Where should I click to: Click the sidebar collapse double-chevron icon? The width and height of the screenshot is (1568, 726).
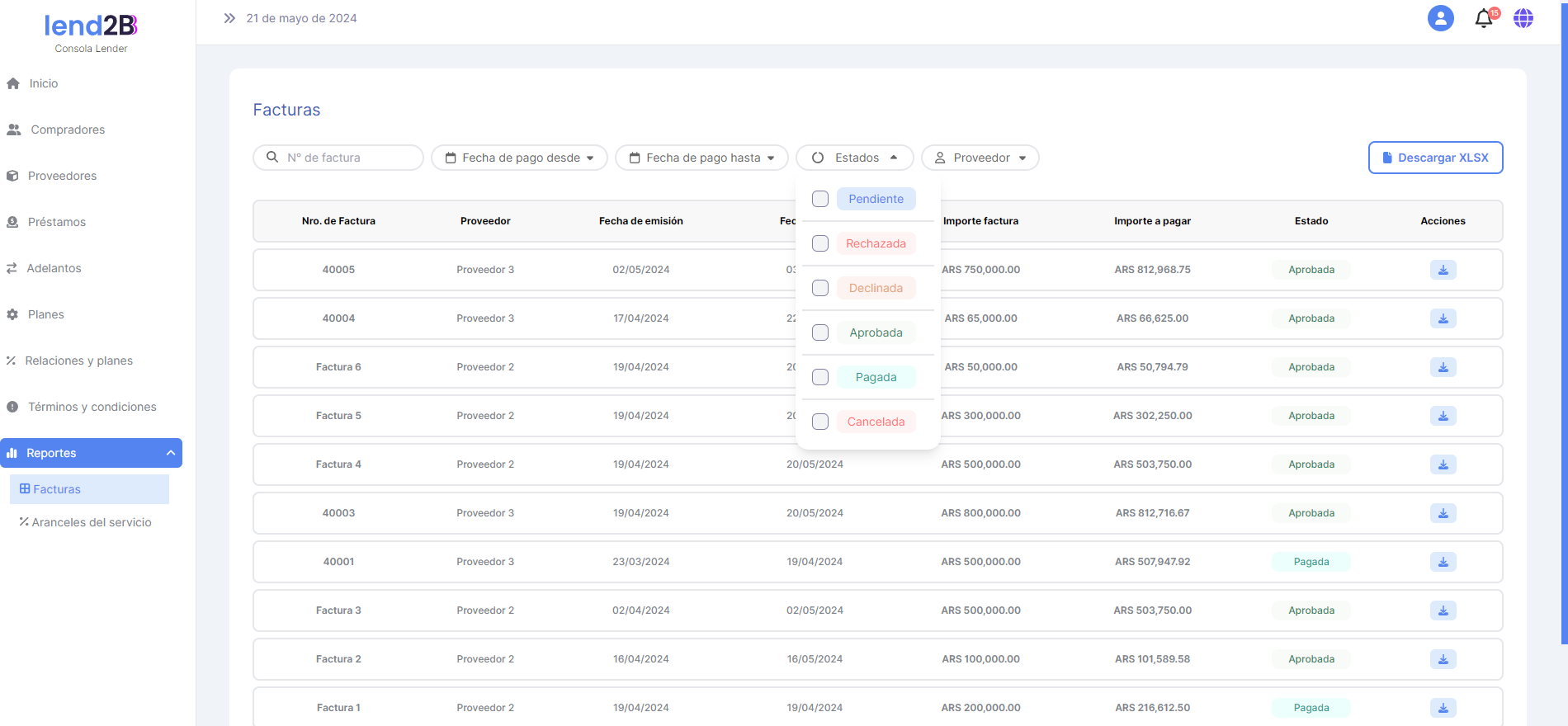pyautogui.click(x=229, y=18)
